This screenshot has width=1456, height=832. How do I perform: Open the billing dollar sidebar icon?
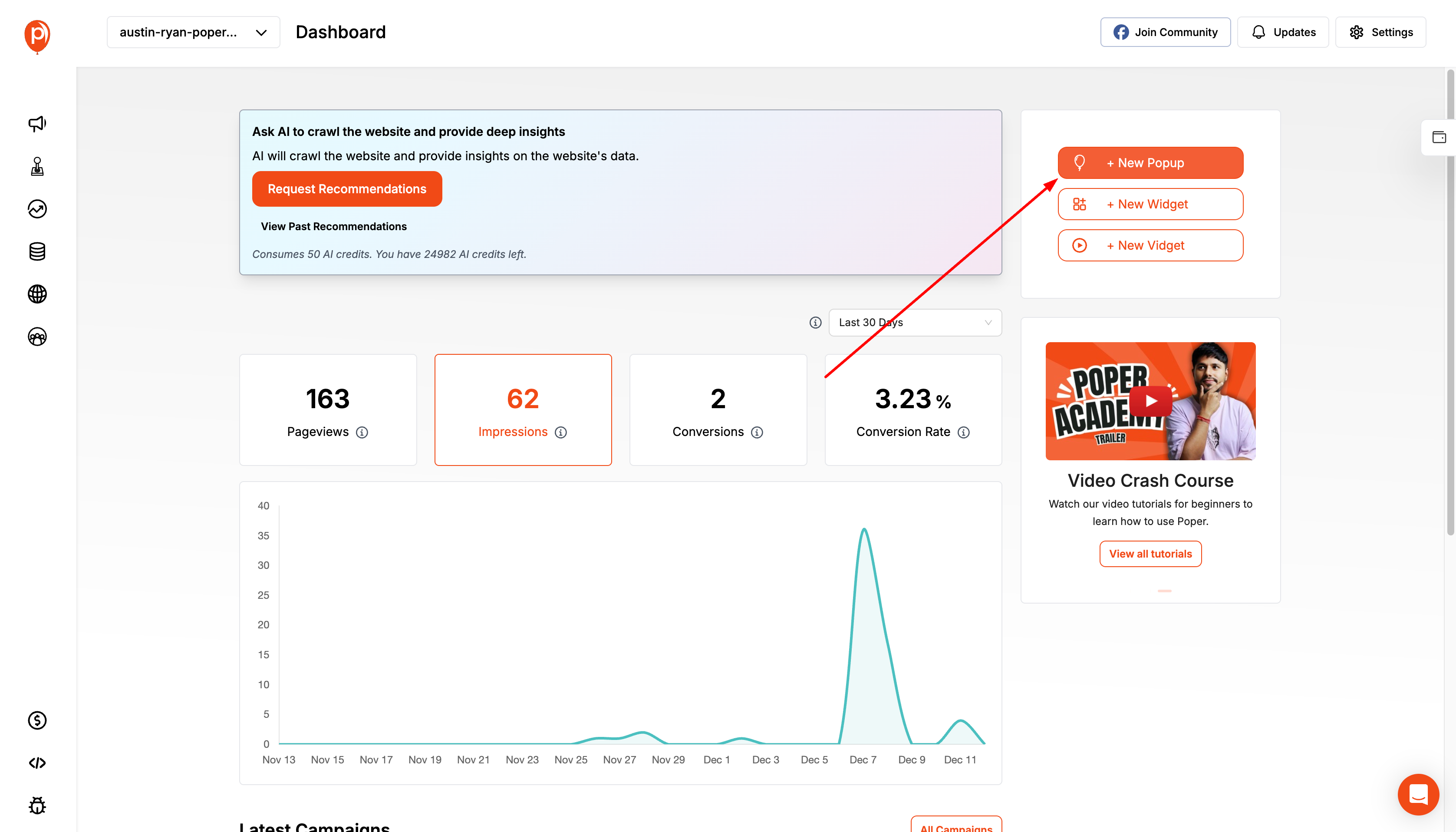(x=37, y=720)
